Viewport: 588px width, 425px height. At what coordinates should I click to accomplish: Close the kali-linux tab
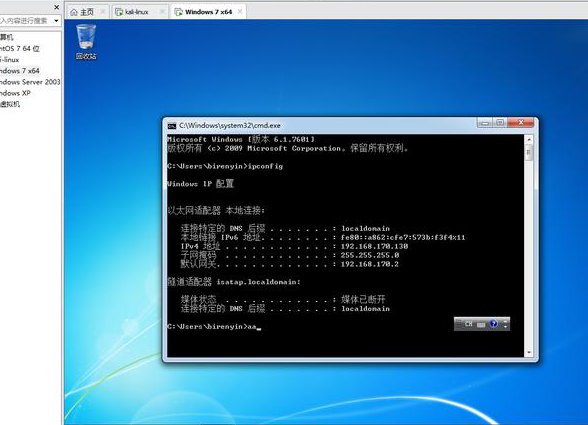(x=162, y=12)
